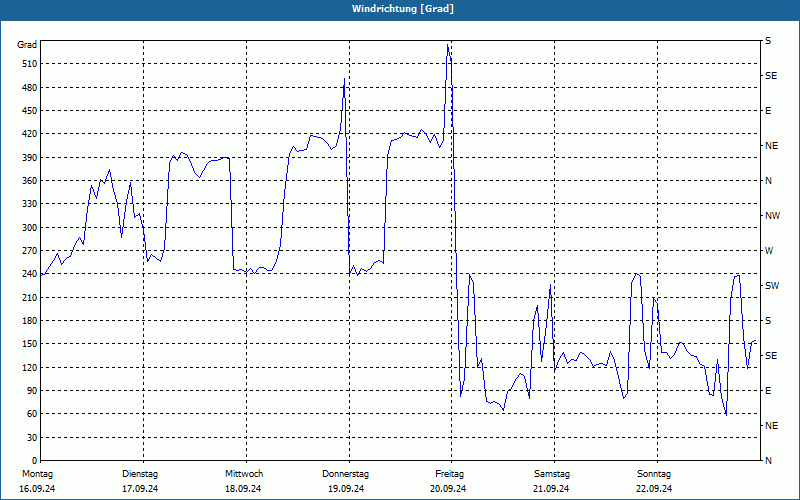
Task: Click the "S" compass label on the 180 gridline
Action: point(768,321)
